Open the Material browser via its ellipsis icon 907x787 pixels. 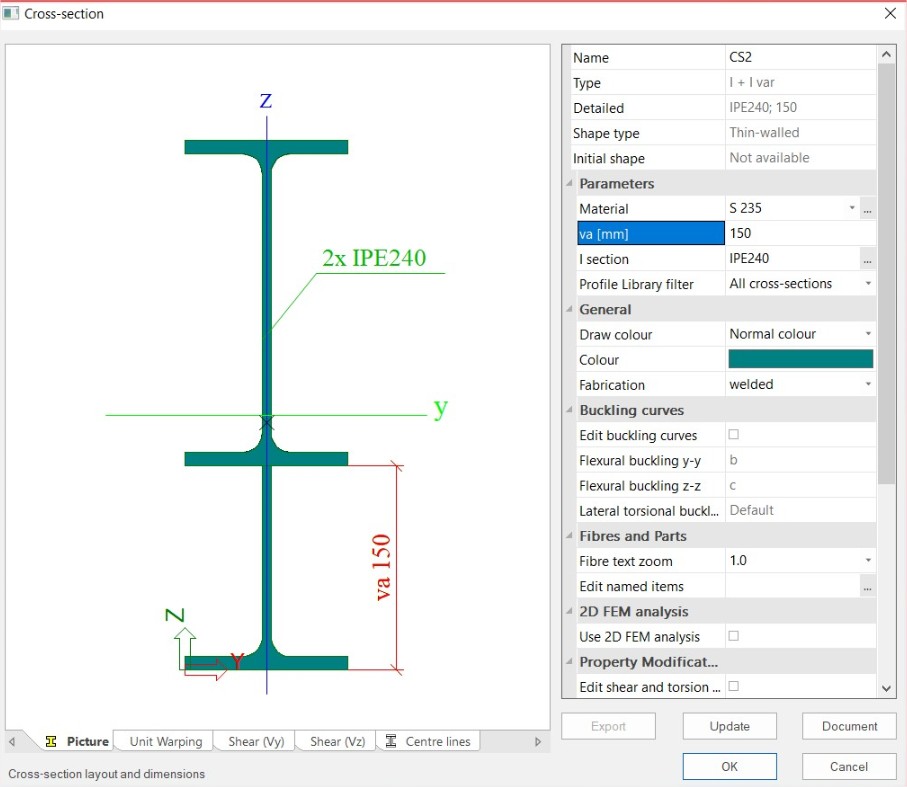click(867, 208)
